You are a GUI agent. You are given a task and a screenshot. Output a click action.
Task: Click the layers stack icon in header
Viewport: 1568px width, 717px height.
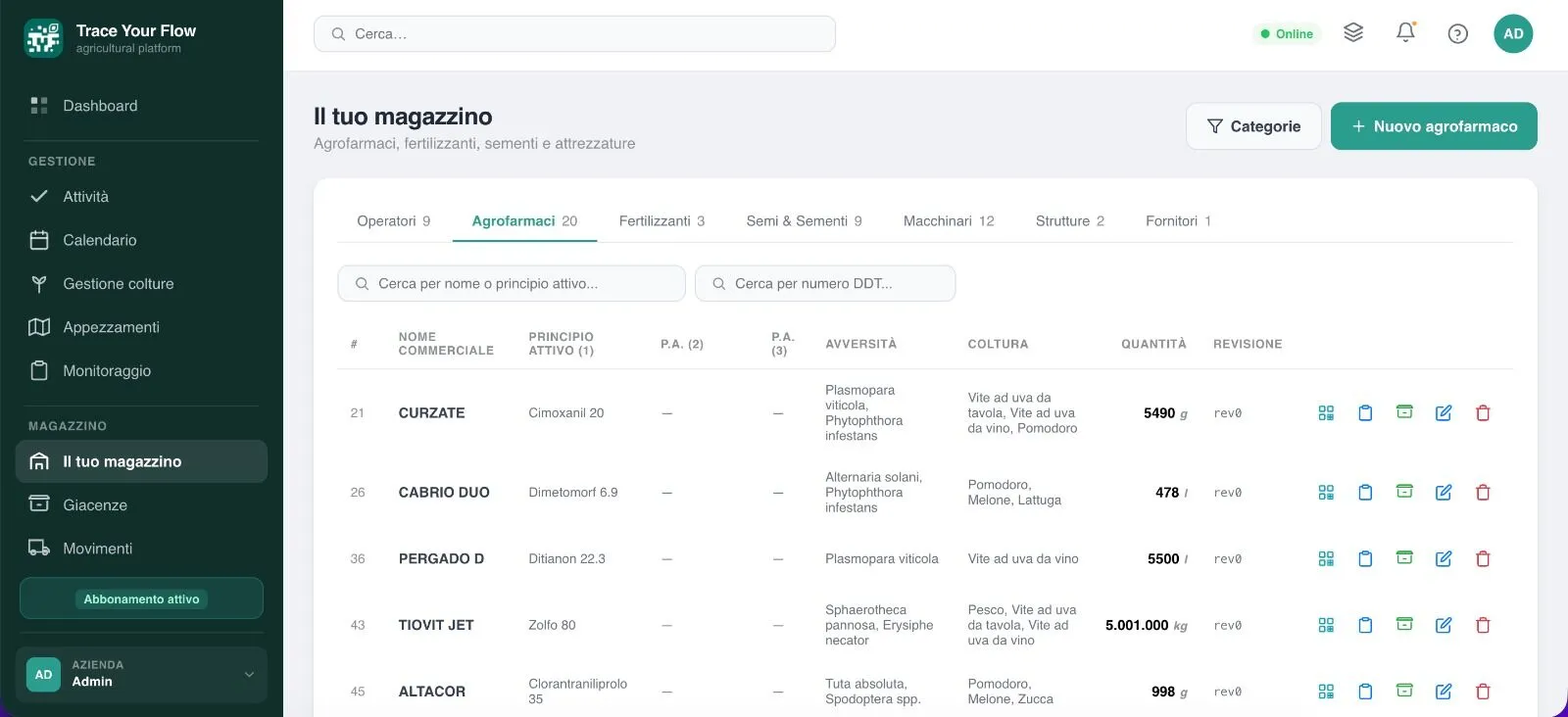point(1353,33)
